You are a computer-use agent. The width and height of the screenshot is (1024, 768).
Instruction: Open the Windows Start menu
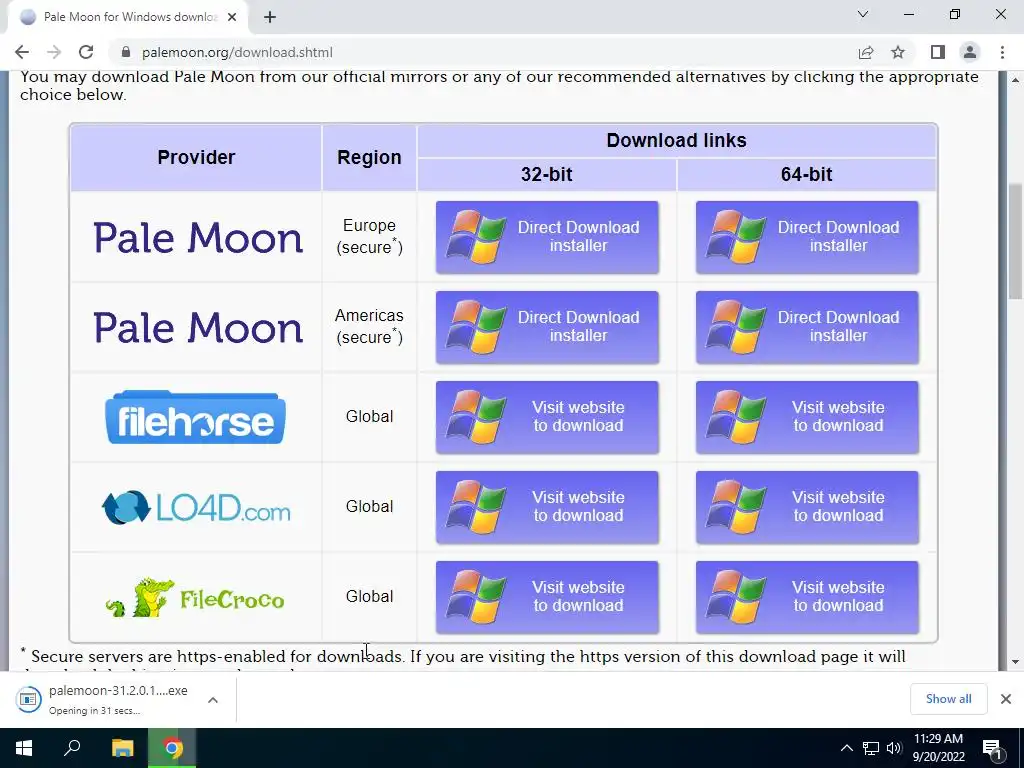point(24,748)
